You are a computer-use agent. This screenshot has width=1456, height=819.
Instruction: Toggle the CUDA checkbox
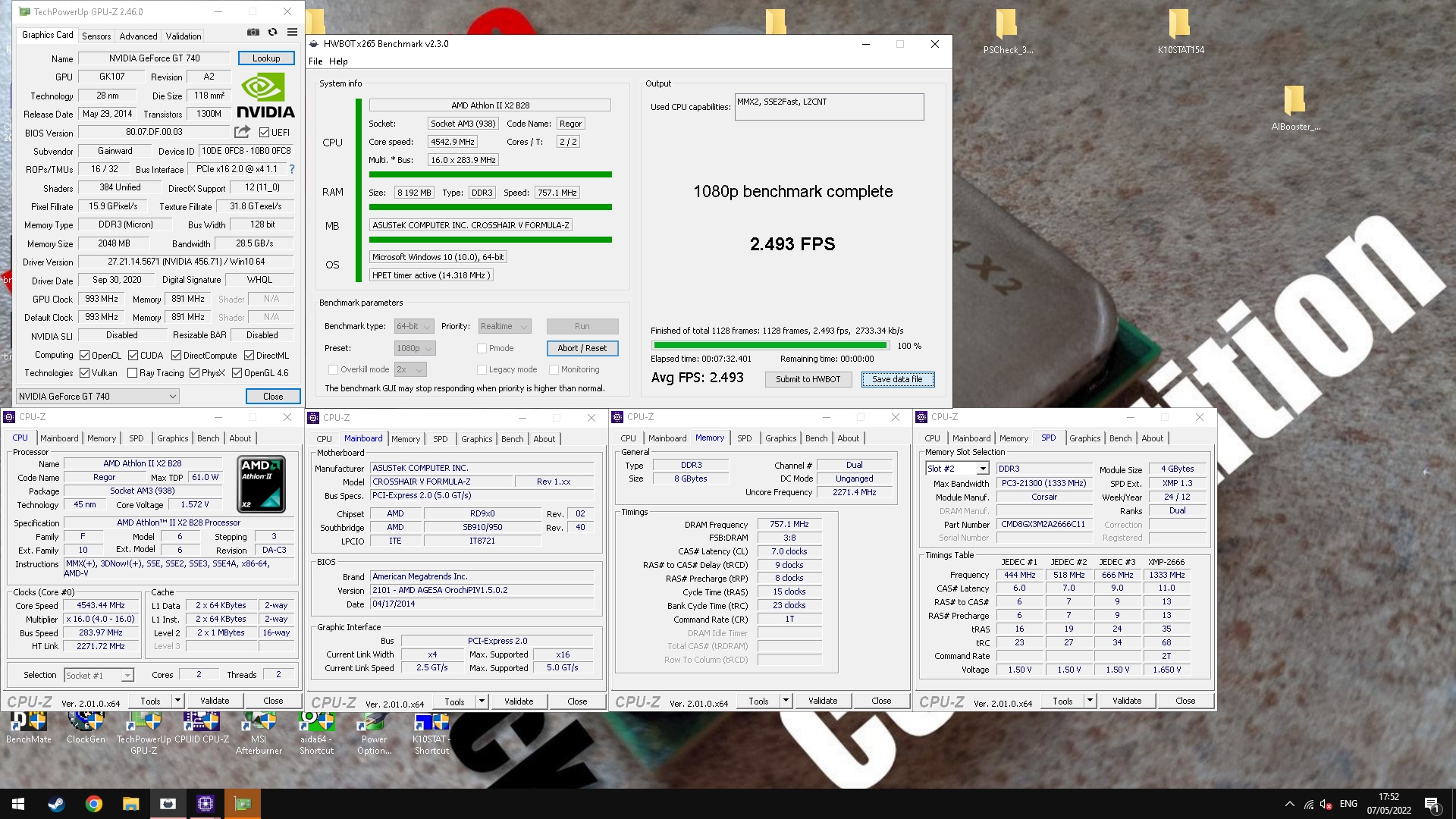pos(133,356)
